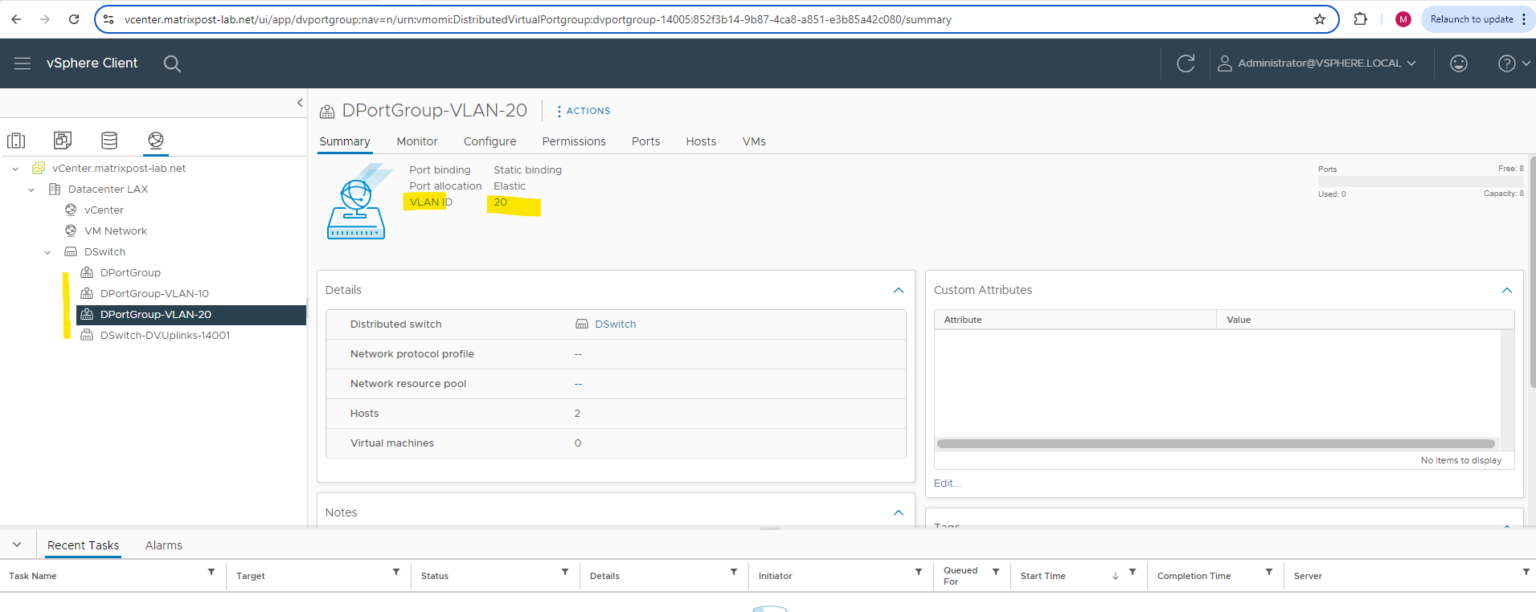Click the Custom Attributes horizontal scrollbar
1536x612 pixels.
pos(1215,443)
